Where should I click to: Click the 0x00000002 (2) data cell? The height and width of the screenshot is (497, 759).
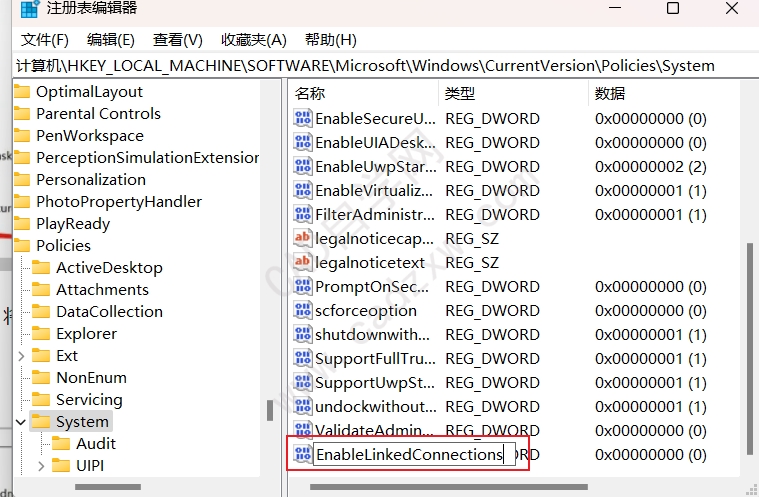(651, 166)
